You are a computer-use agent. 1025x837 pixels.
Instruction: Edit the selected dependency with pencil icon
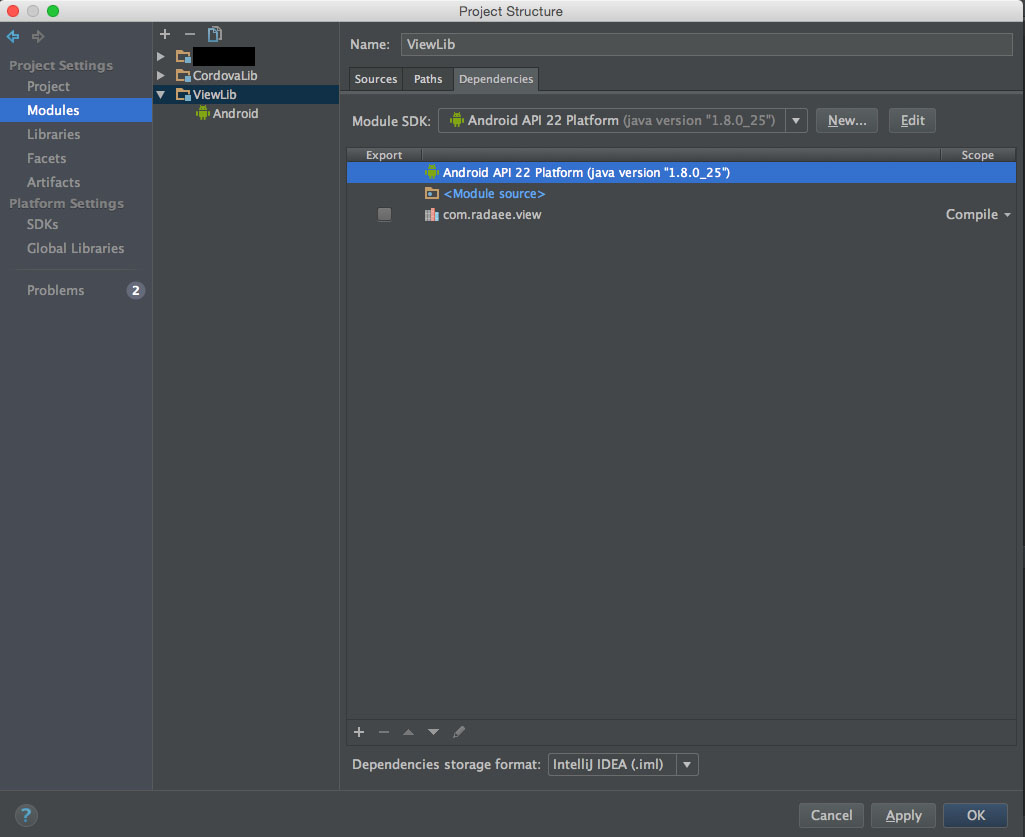459,732
